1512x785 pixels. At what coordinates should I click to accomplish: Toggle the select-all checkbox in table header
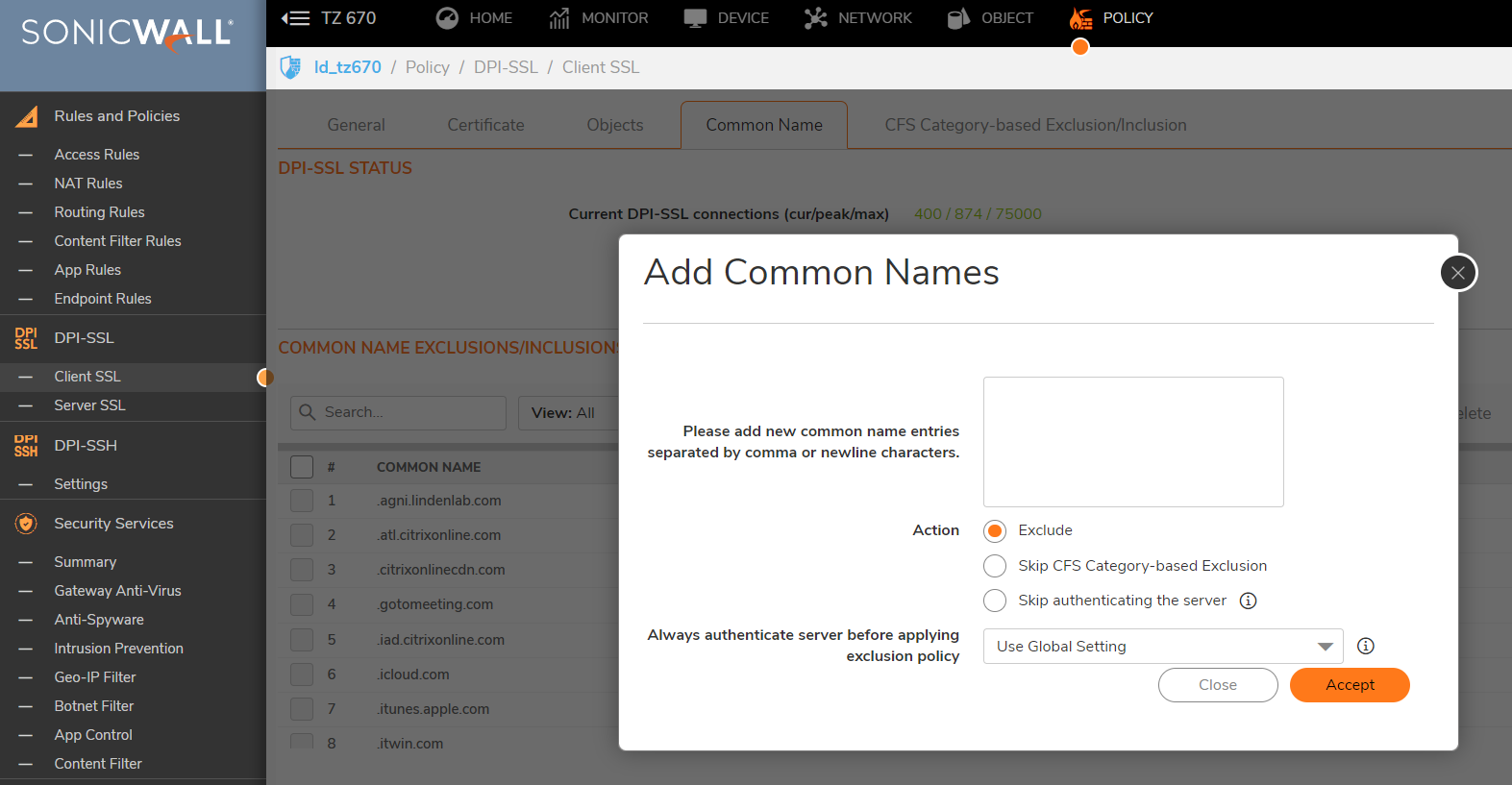pos(302,467)
